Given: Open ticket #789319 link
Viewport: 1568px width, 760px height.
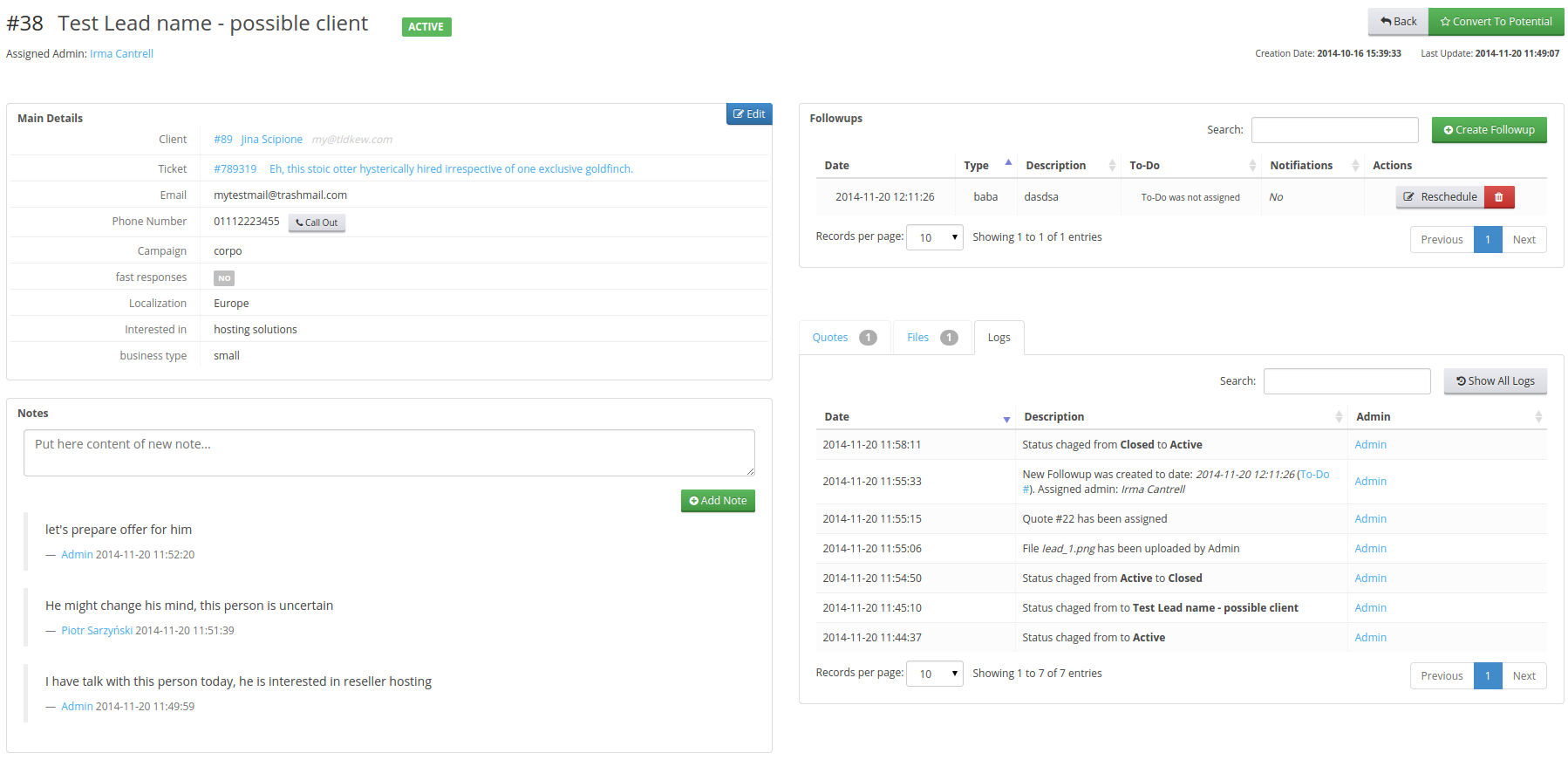Looking at the screenshot, I should pyautogui.click(x=235, y=169).
